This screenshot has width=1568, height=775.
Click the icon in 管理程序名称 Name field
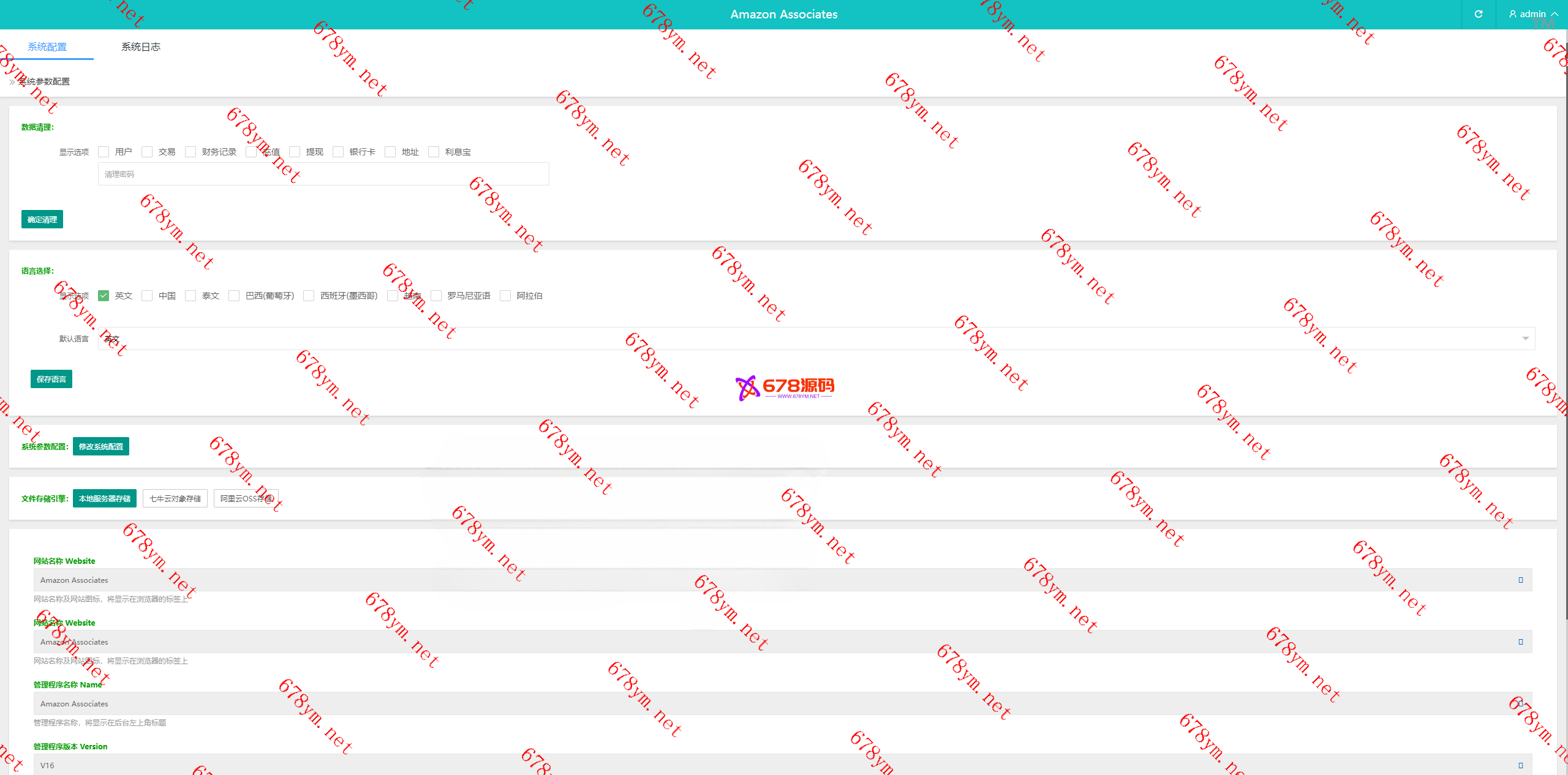(1520, 703)
